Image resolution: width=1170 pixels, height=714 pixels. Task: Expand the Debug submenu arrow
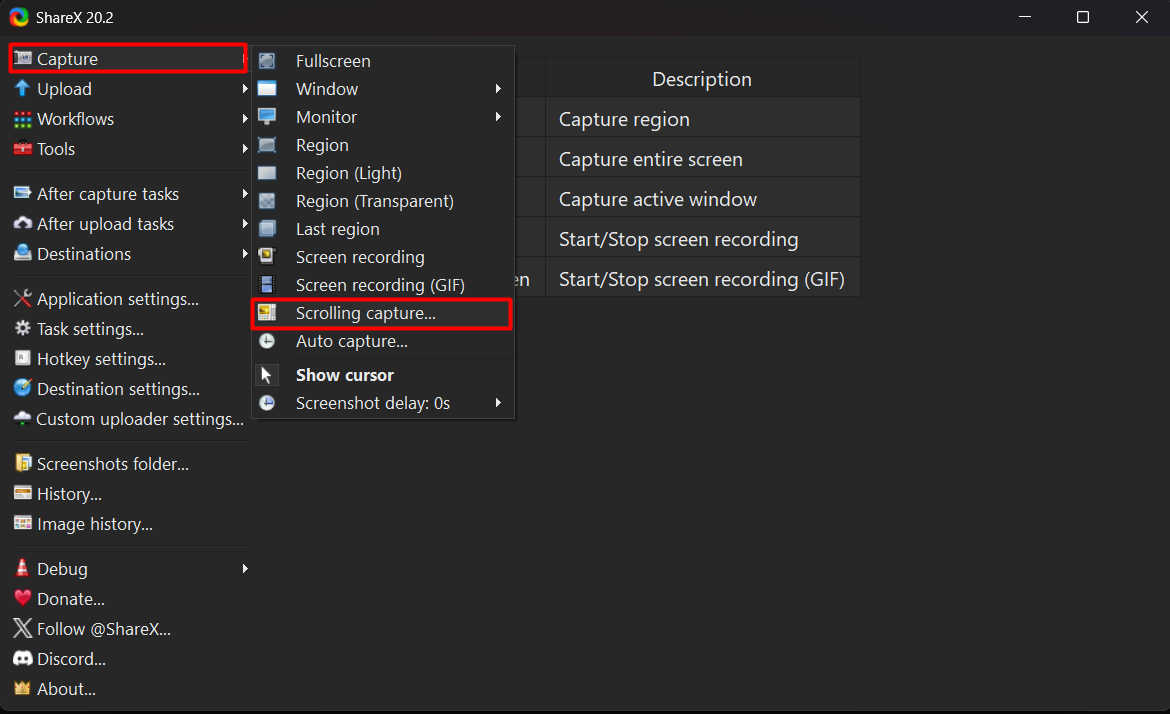point(245,569)
